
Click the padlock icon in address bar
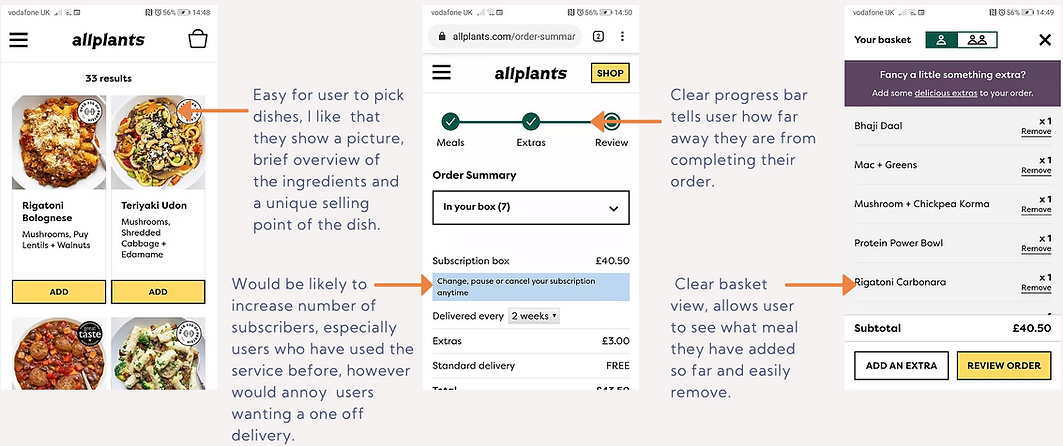click(x=442, y=37)
